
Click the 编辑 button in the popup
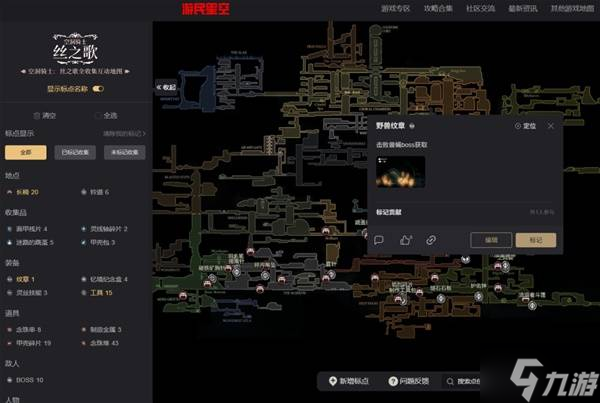point(491,240)
